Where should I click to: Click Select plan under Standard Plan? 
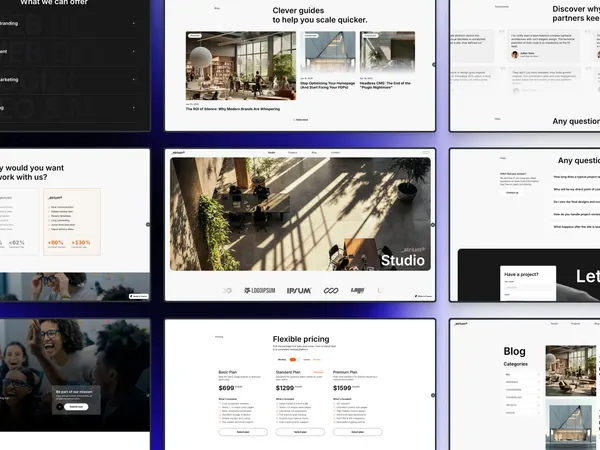[300, 432]
